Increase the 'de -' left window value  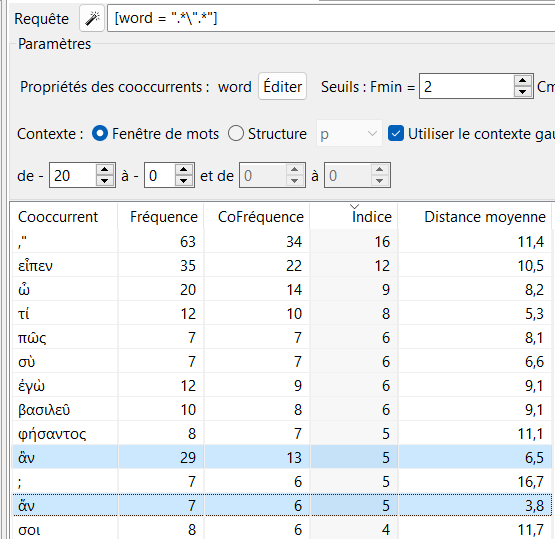tap(104, 170)
